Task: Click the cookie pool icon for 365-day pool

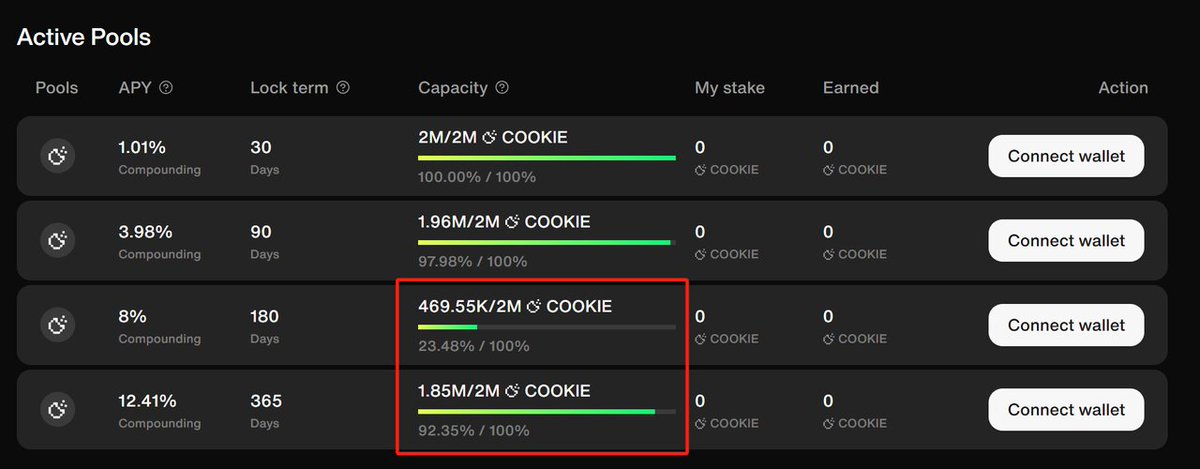Action: [58, 410]
